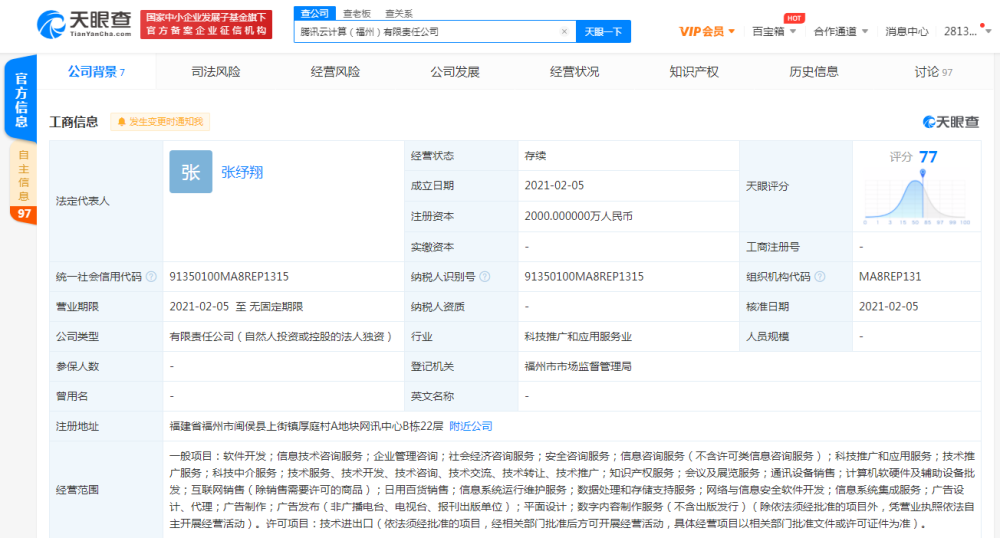
Task: Click the 天眼查 logo at top left
Action: 84,24
